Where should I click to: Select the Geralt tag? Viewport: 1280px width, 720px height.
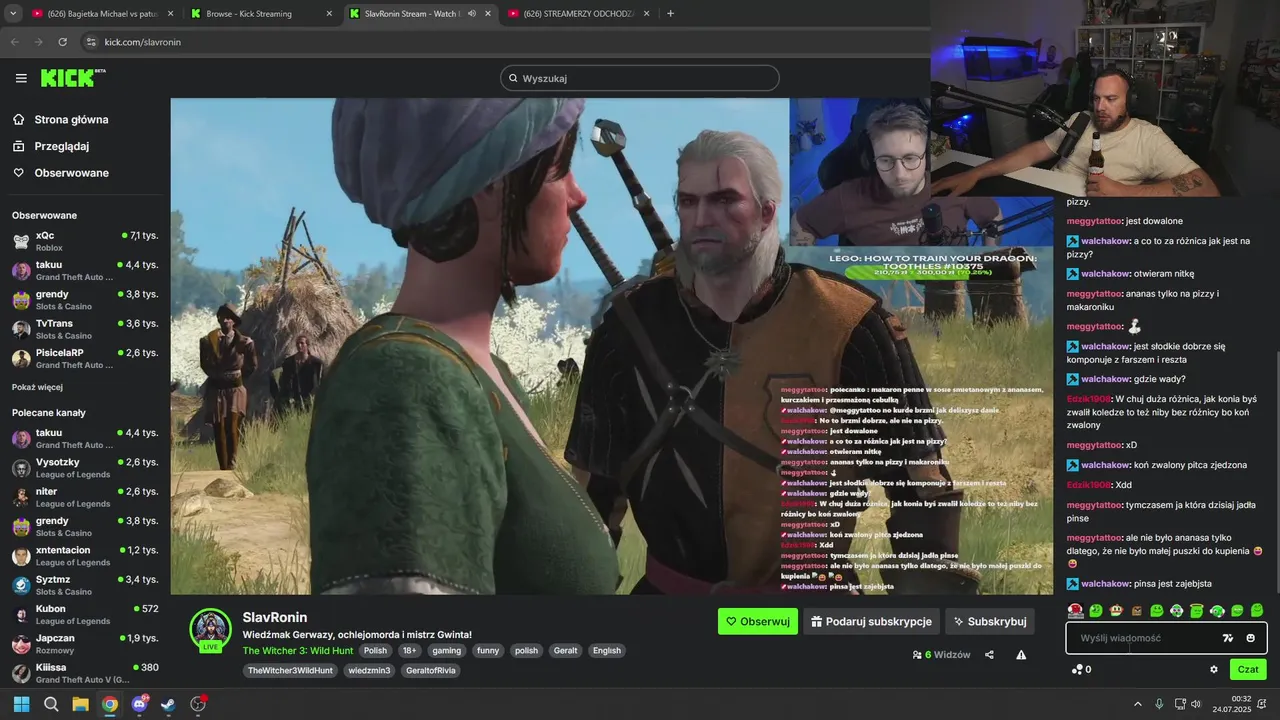pos(566,650)
